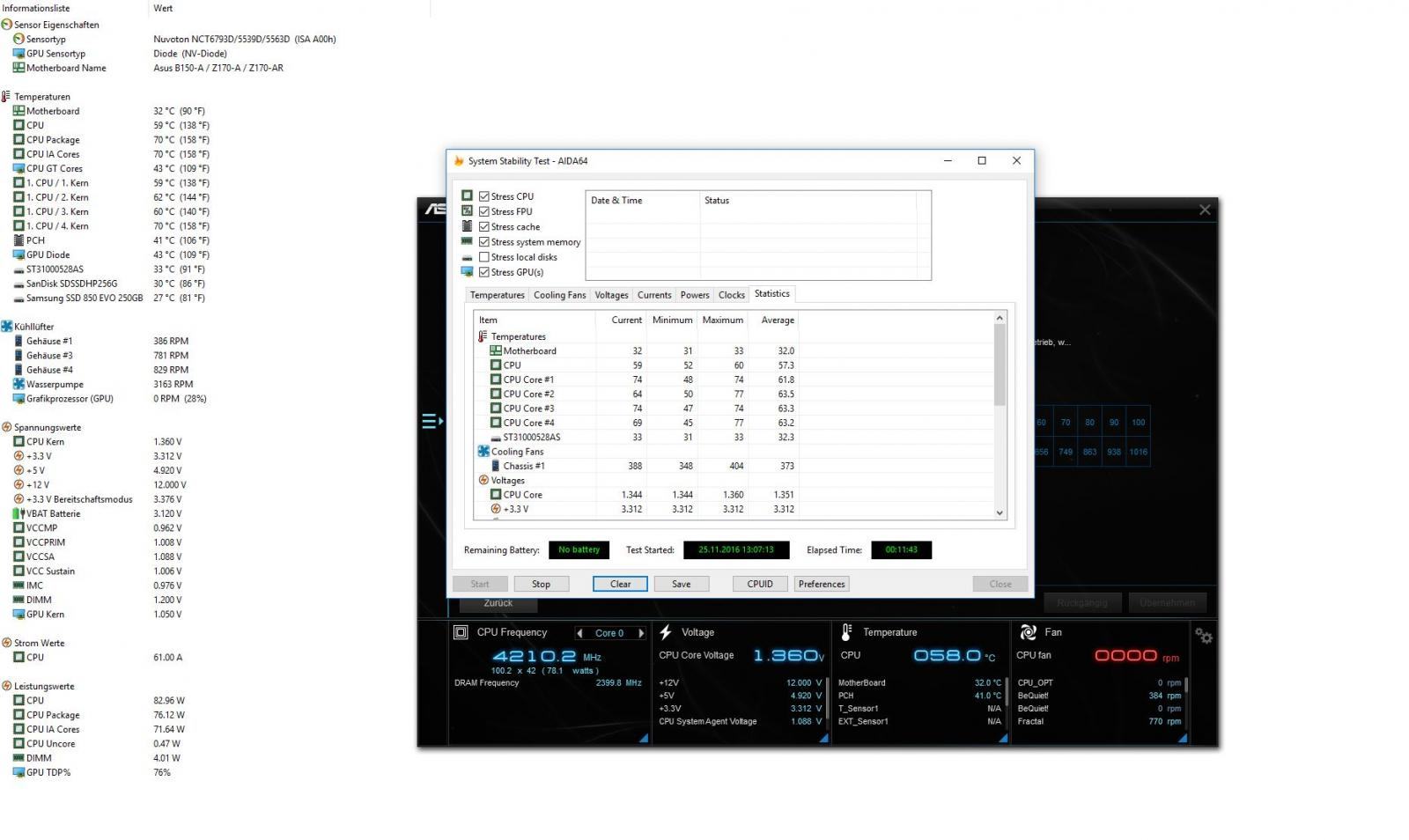The height and width of the screenshot is (840, 1409).
Task: Click the Temperatures icon in statistics list
Action: (x=483, y=336)
